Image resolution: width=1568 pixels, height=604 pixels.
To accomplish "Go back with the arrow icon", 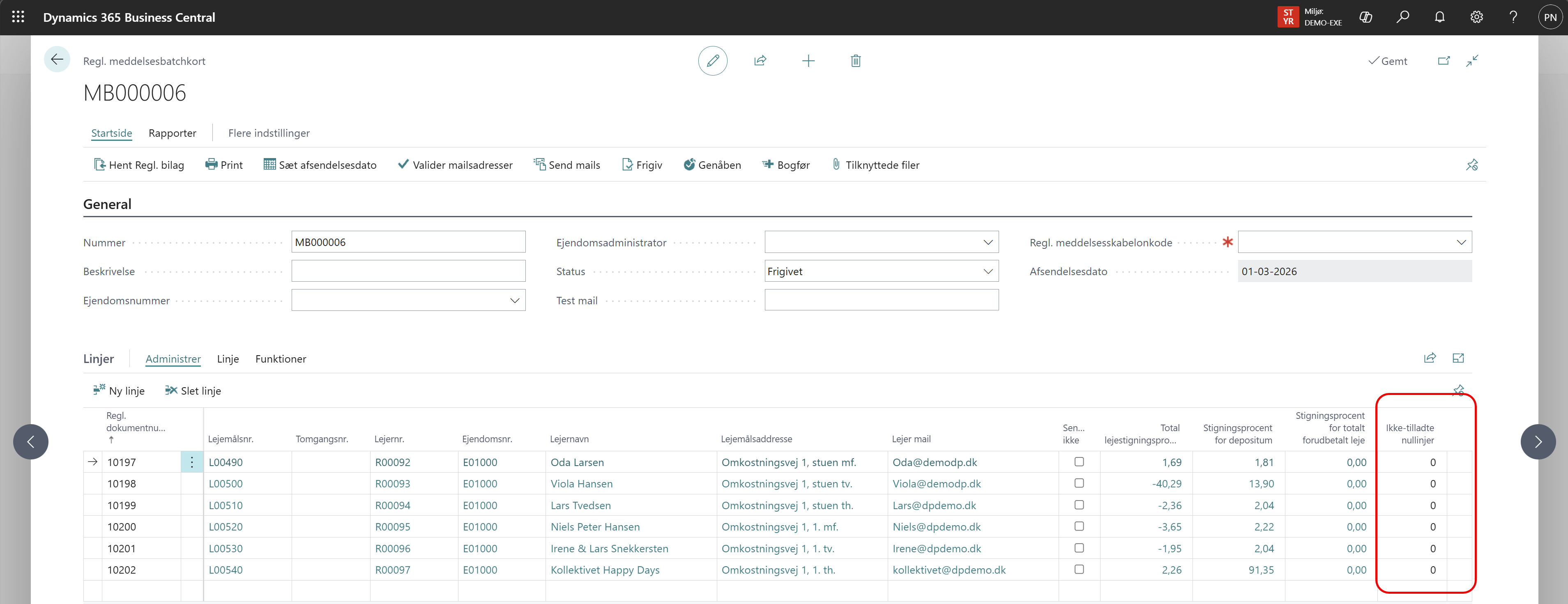I will (x=57, y=60).
